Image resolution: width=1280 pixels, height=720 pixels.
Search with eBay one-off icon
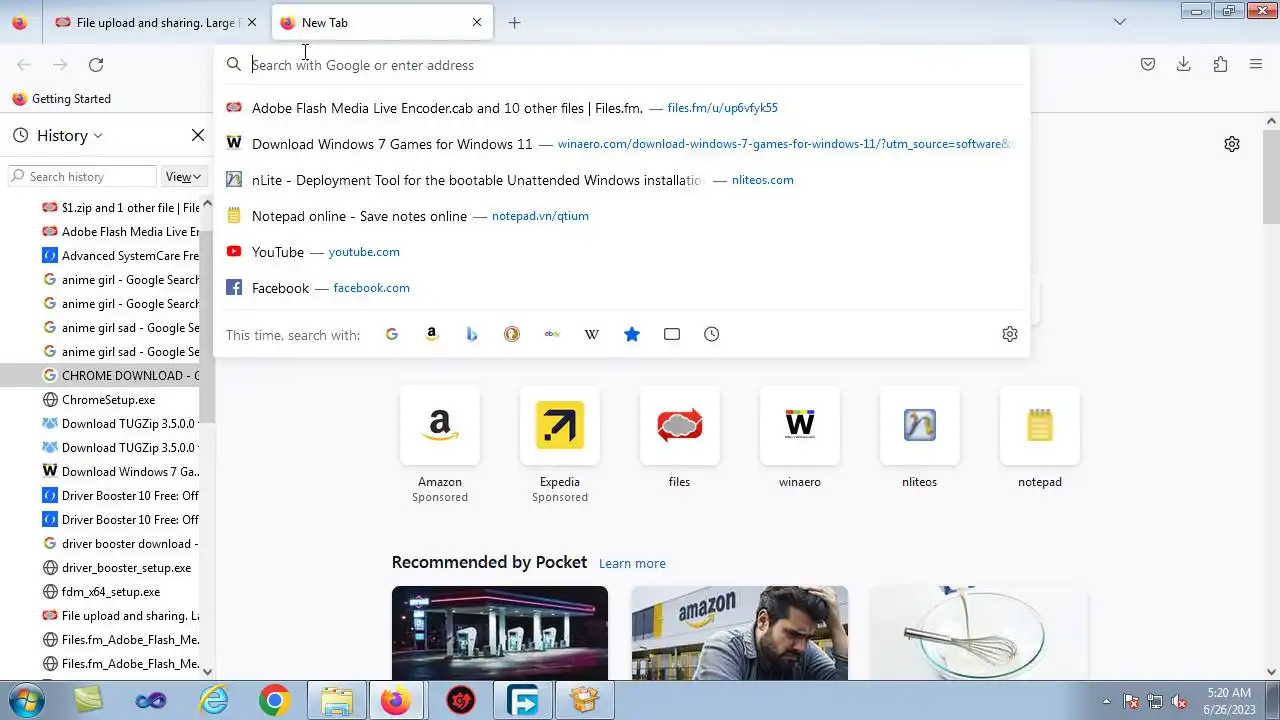click(552, 334)
